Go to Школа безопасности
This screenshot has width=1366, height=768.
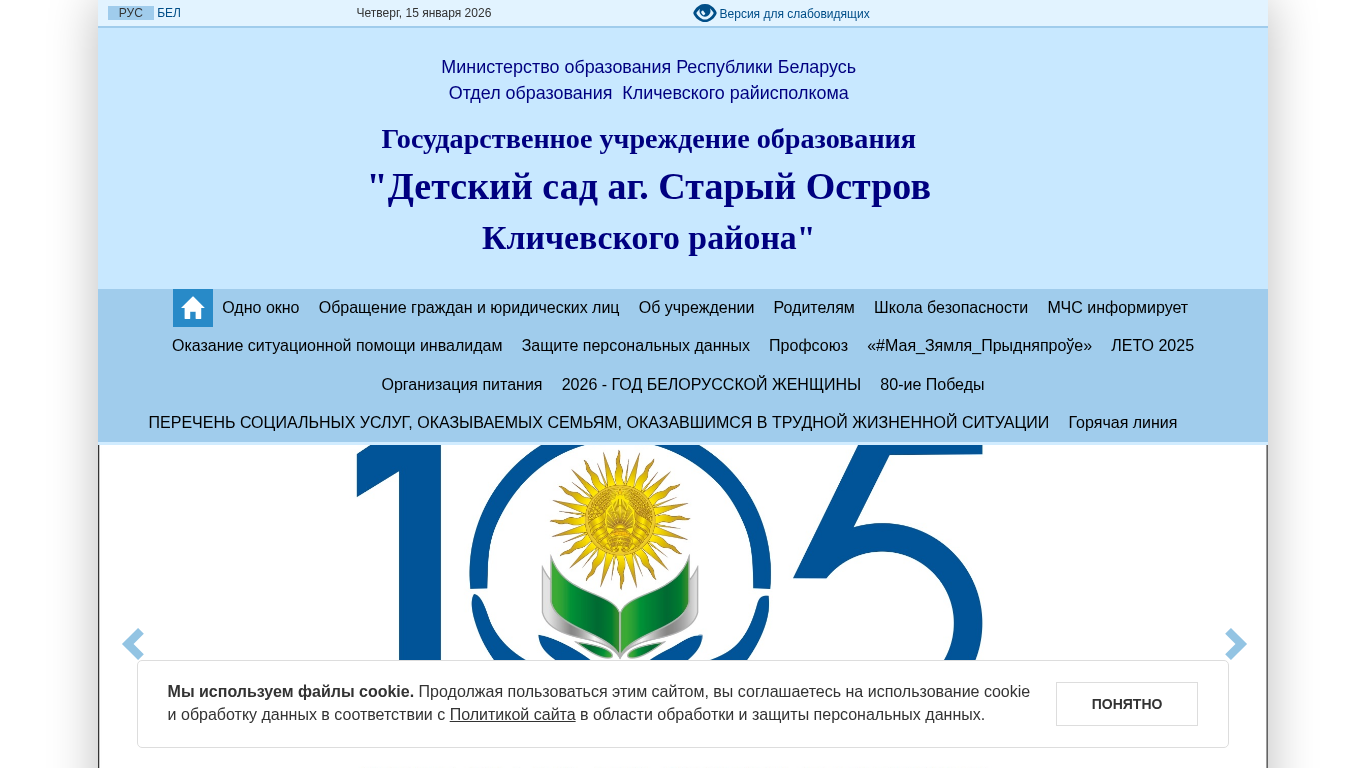(x=951, y=308)
